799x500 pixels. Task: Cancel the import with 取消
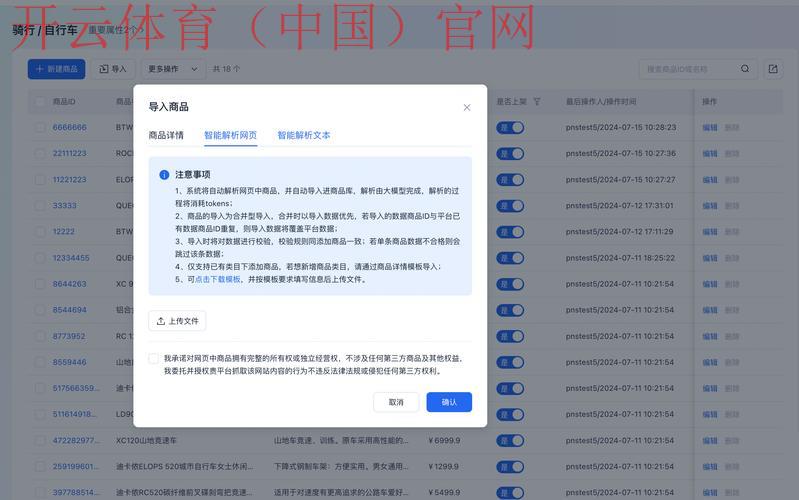point(396,402)
